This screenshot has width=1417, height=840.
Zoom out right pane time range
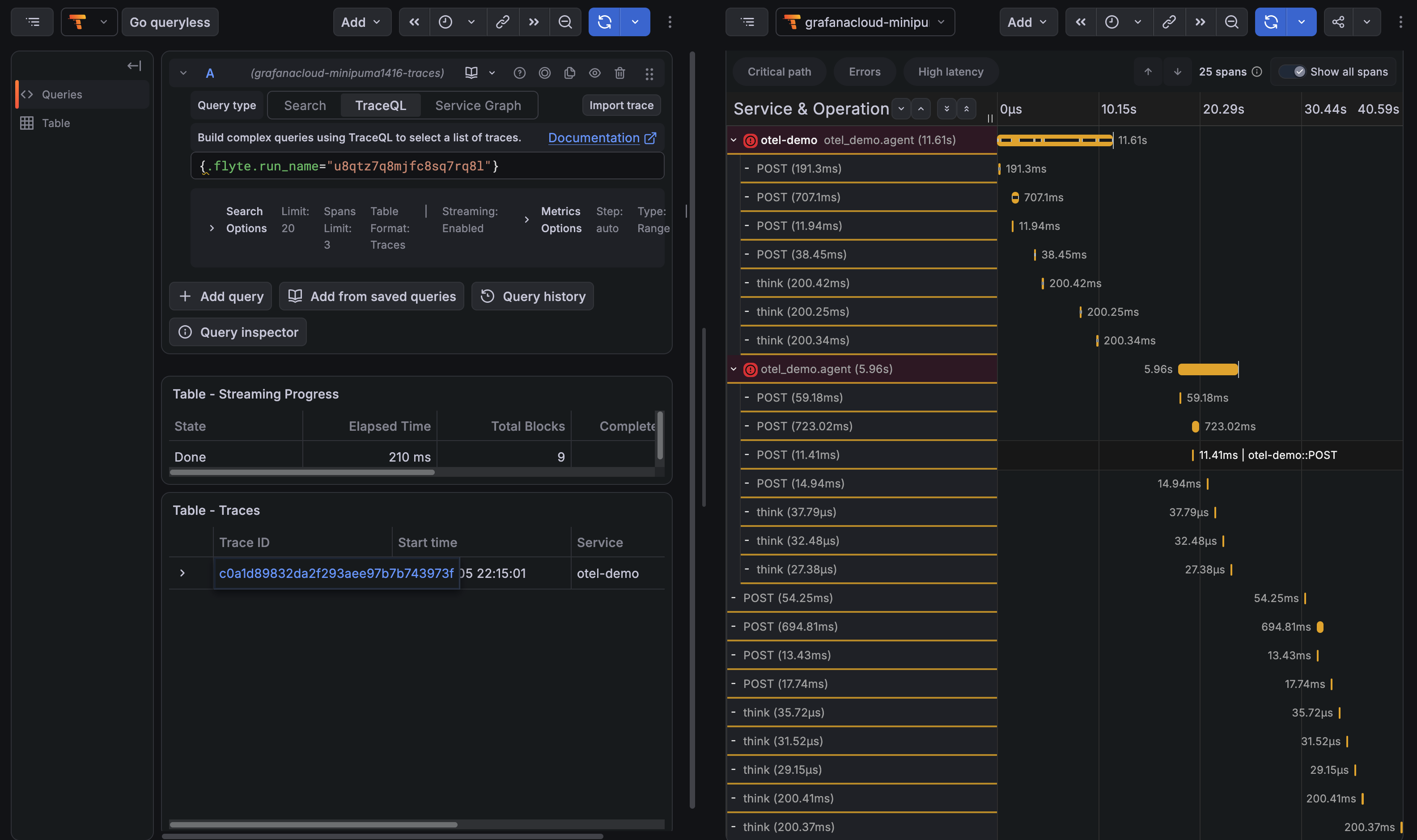click(1231, 22)
